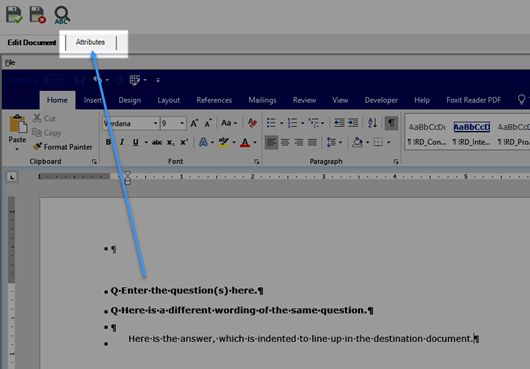Toggle subscript formatting

(171, 143)
